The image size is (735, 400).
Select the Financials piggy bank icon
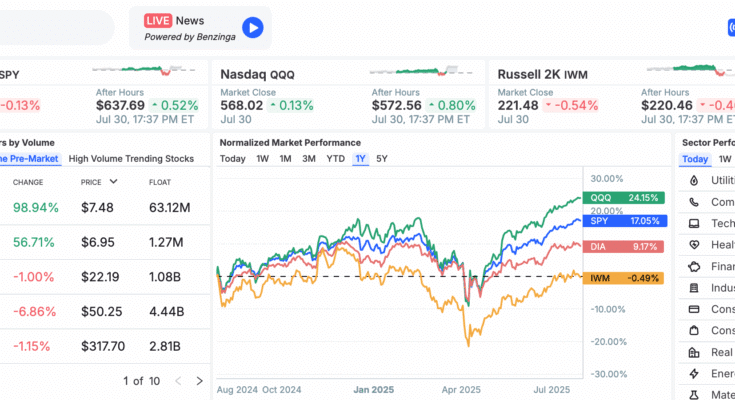click(x=694, y=266)
